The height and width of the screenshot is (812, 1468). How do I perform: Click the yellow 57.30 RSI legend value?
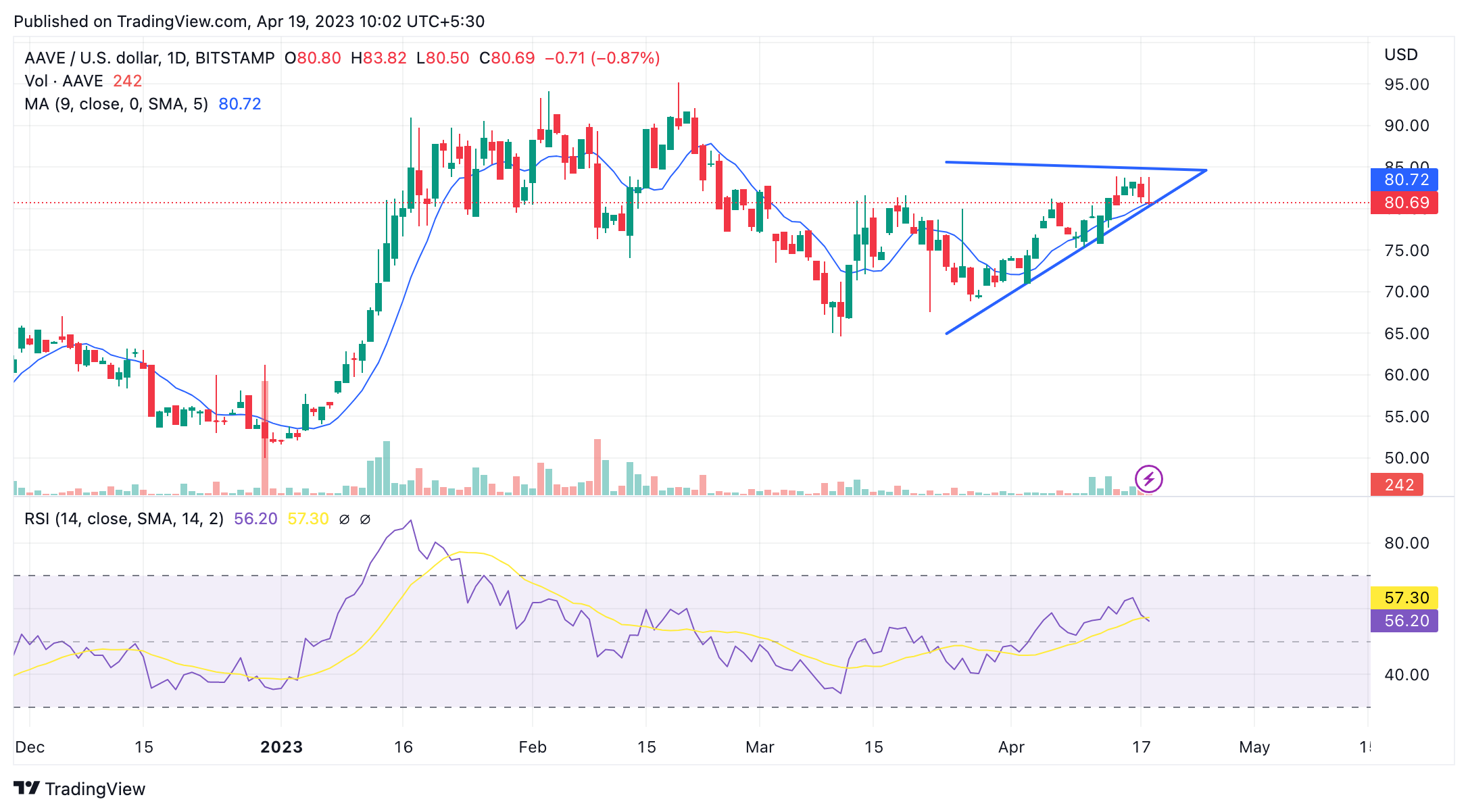308,519
